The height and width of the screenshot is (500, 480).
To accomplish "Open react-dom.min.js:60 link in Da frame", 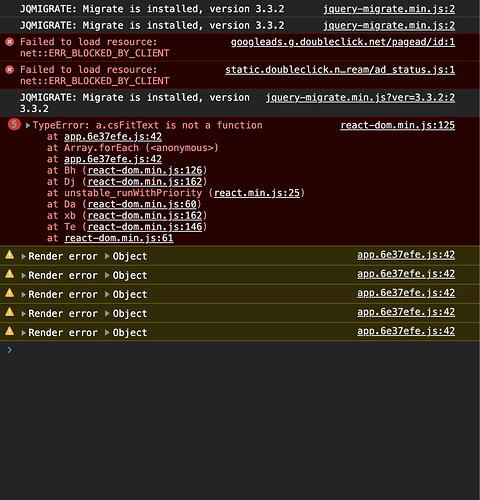I will [x=142, y=204].
